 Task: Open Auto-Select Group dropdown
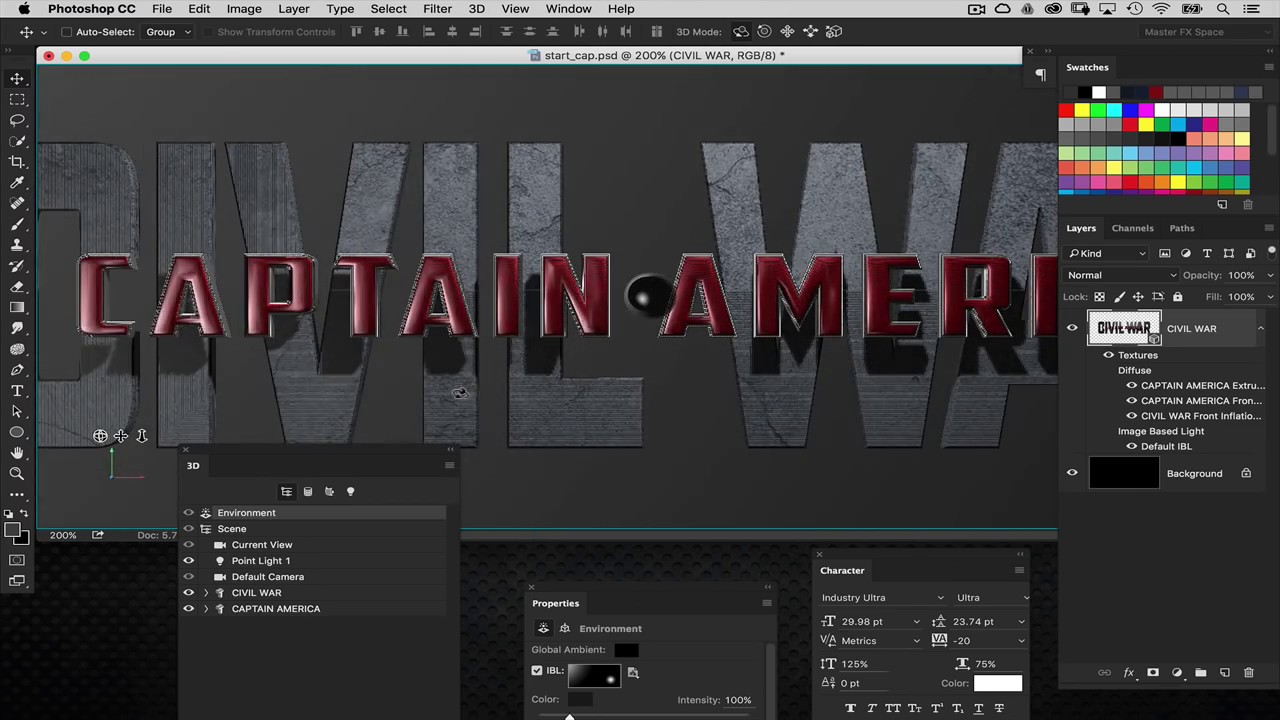(x=168, y=32)
